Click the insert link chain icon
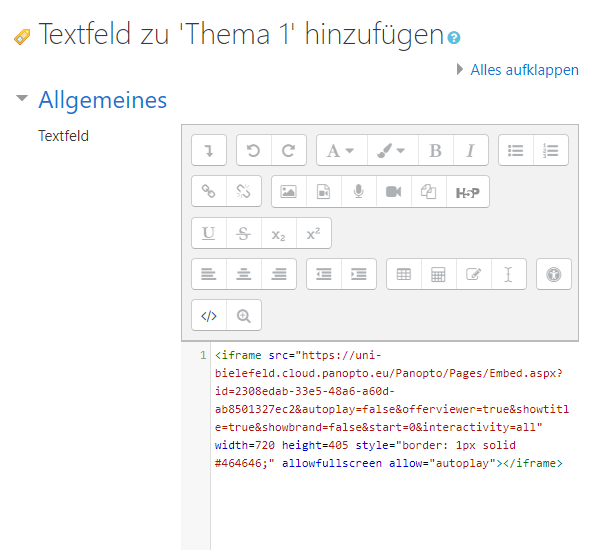Screen dimensions: 595x550 tap(209, 191)
